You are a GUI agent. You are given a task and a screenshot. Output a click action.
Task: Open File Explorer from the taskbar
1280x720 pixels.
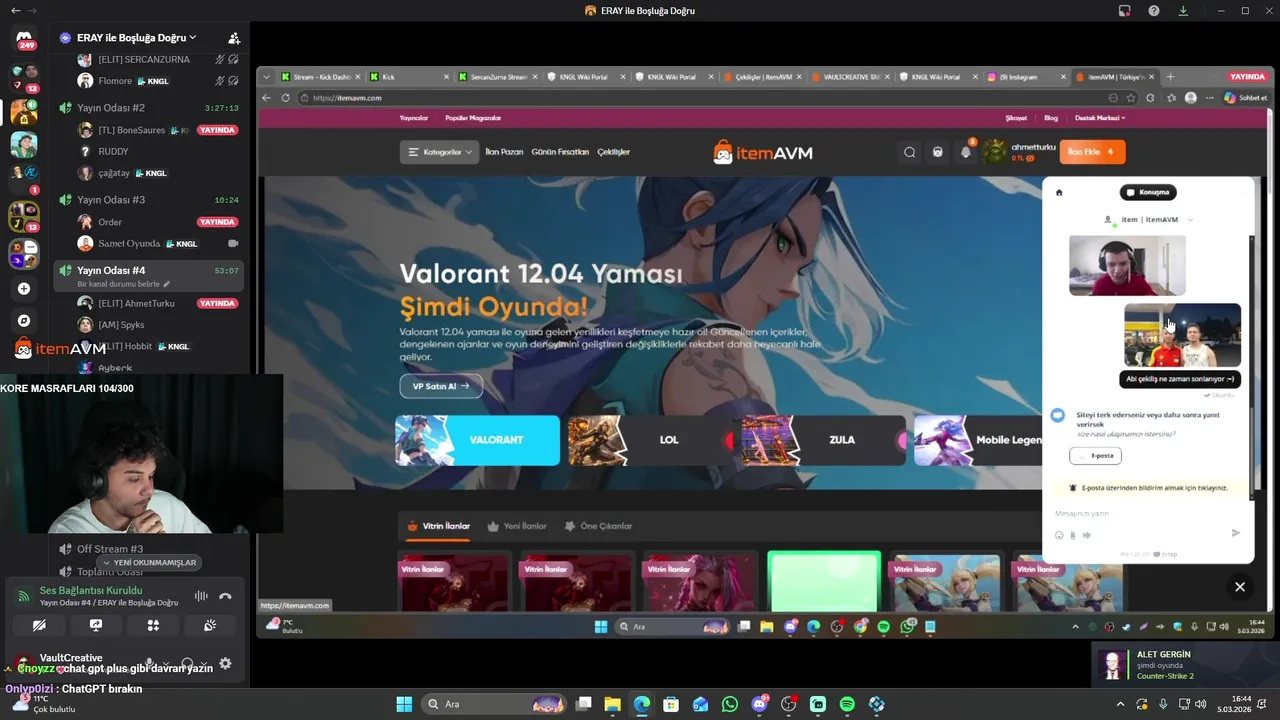(x=612, y=704)
